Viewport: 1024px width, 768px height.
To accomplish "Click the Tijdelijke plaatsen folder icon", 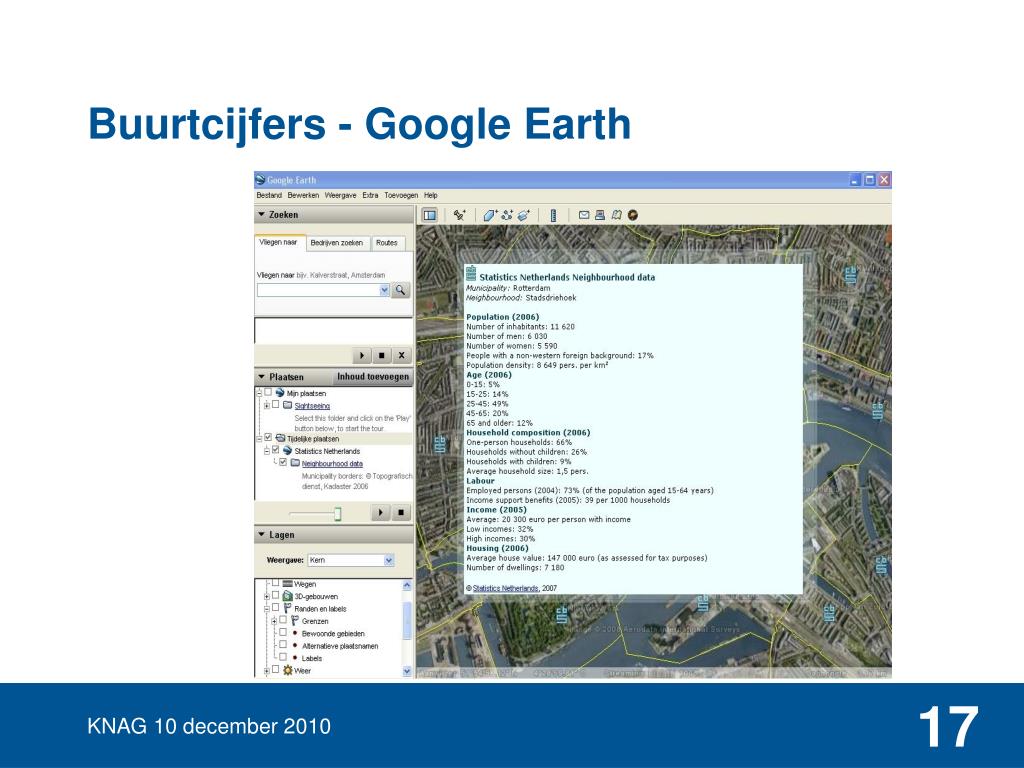I will (280, 438).
